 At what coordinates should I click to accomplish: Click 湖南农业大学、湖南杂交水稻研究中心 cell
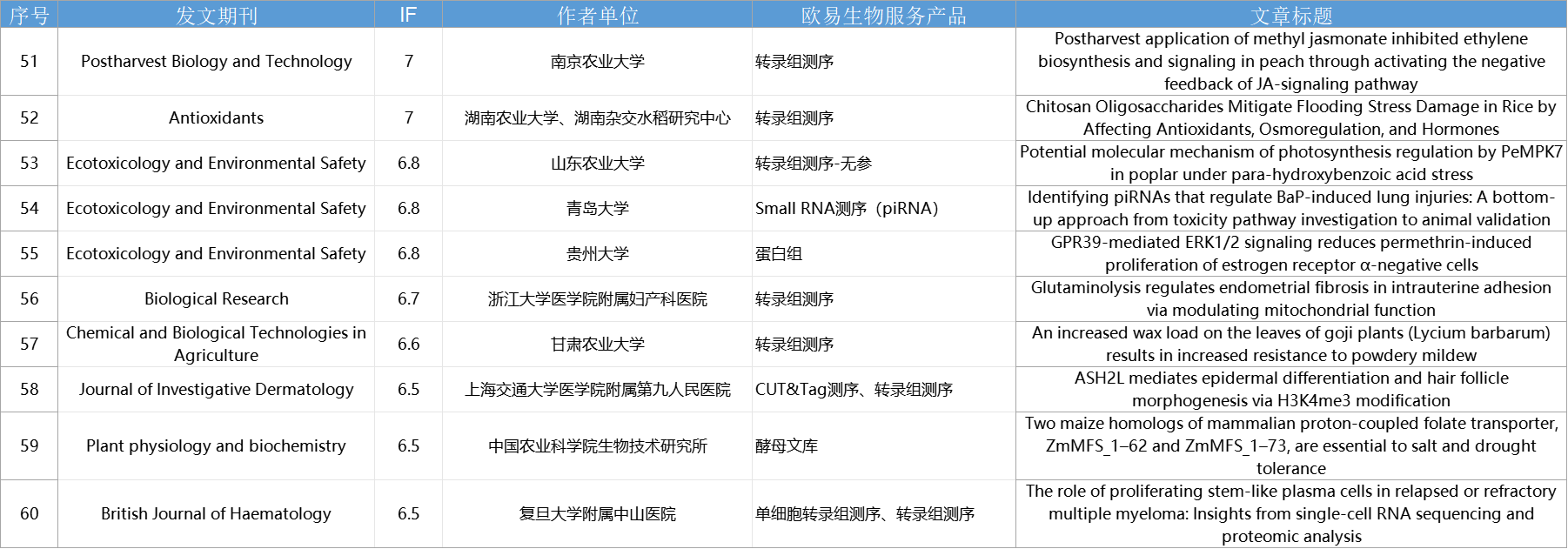click(597, 118)
